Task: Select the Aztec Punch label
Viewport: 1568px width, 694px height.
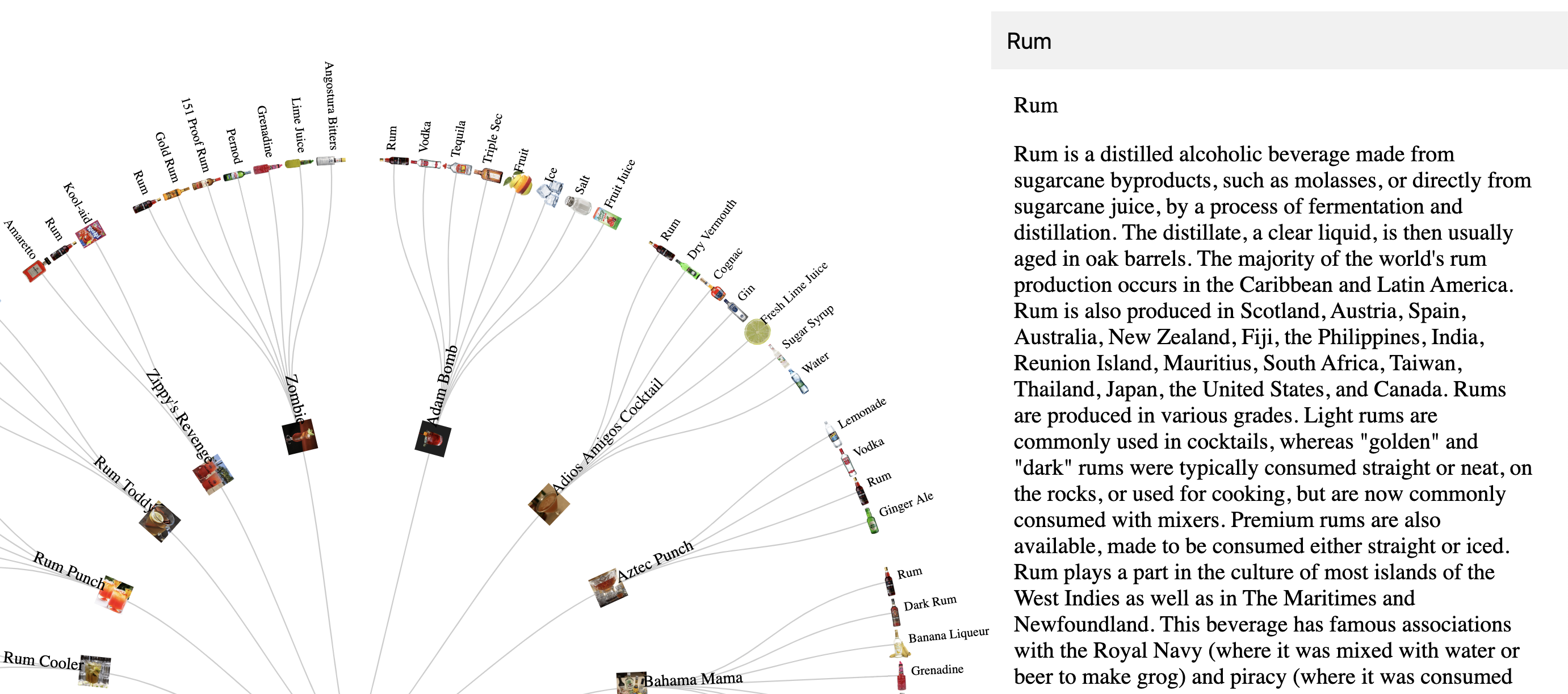Action: 656,561
